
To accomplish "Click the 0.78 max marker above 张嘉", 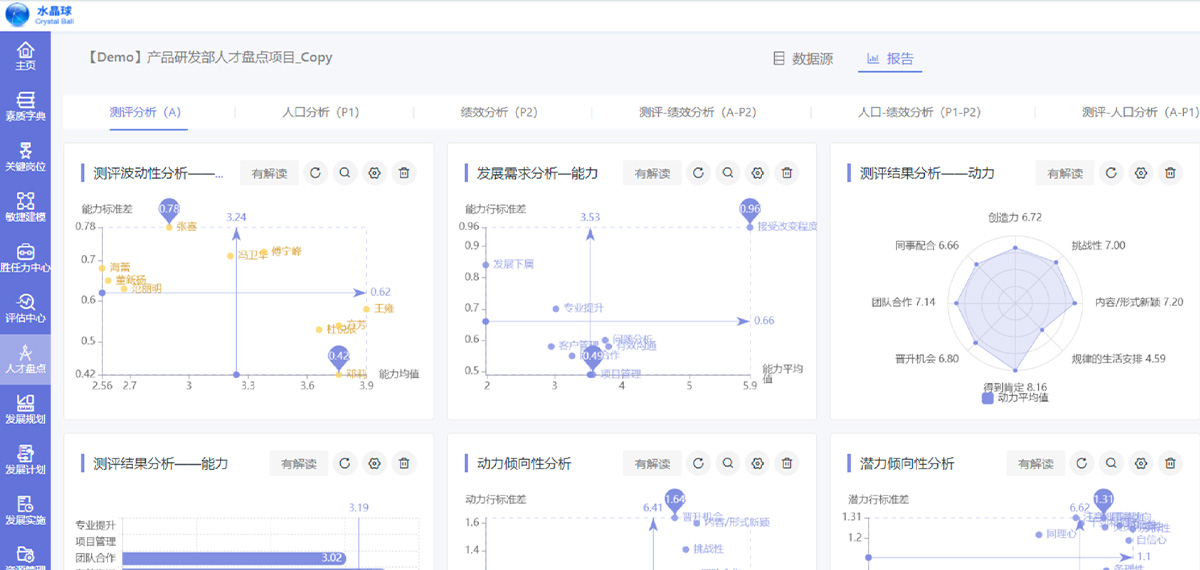I will pos(170,209).
